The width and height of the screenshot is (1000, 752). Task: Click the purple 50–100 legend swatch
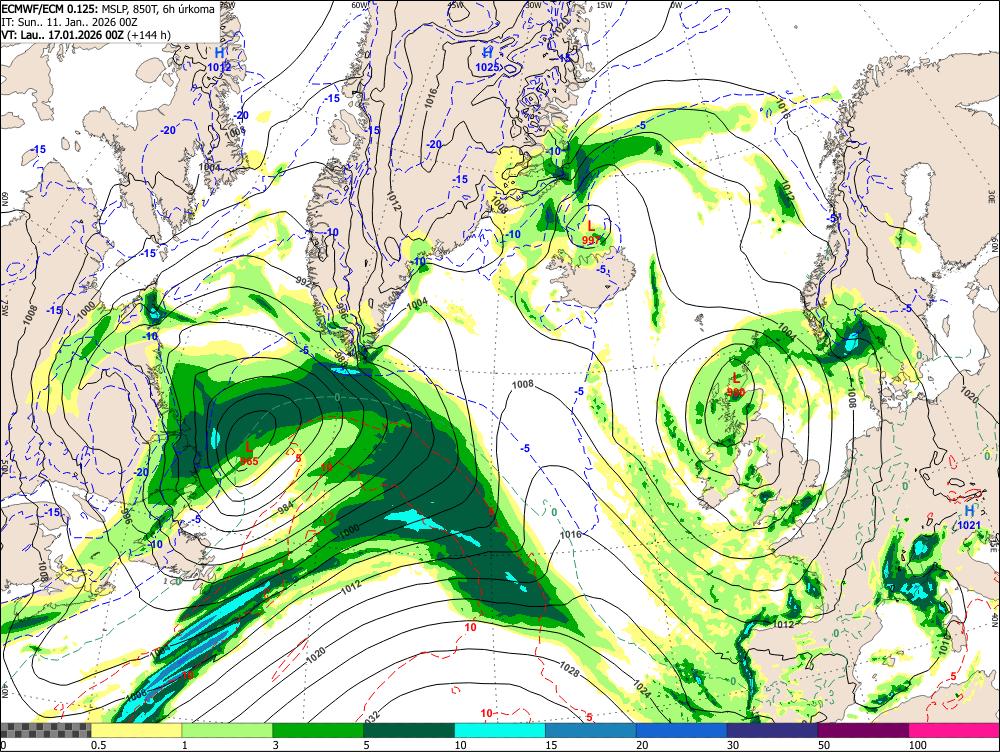click(863, 730)
